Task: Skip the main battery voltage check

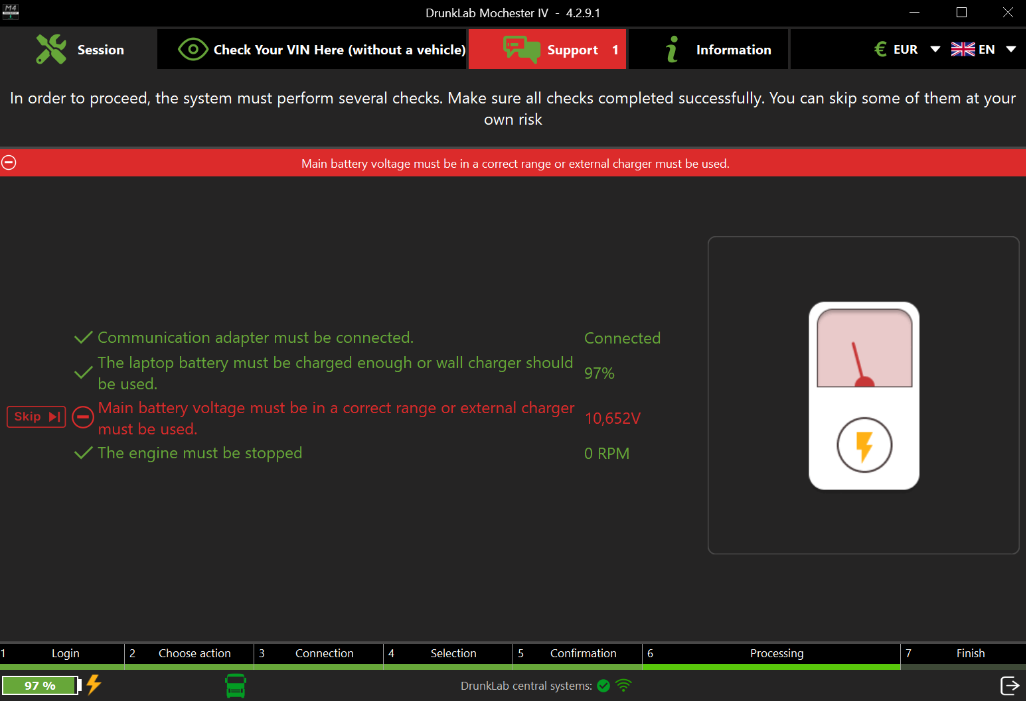Action: click(37, 417)
